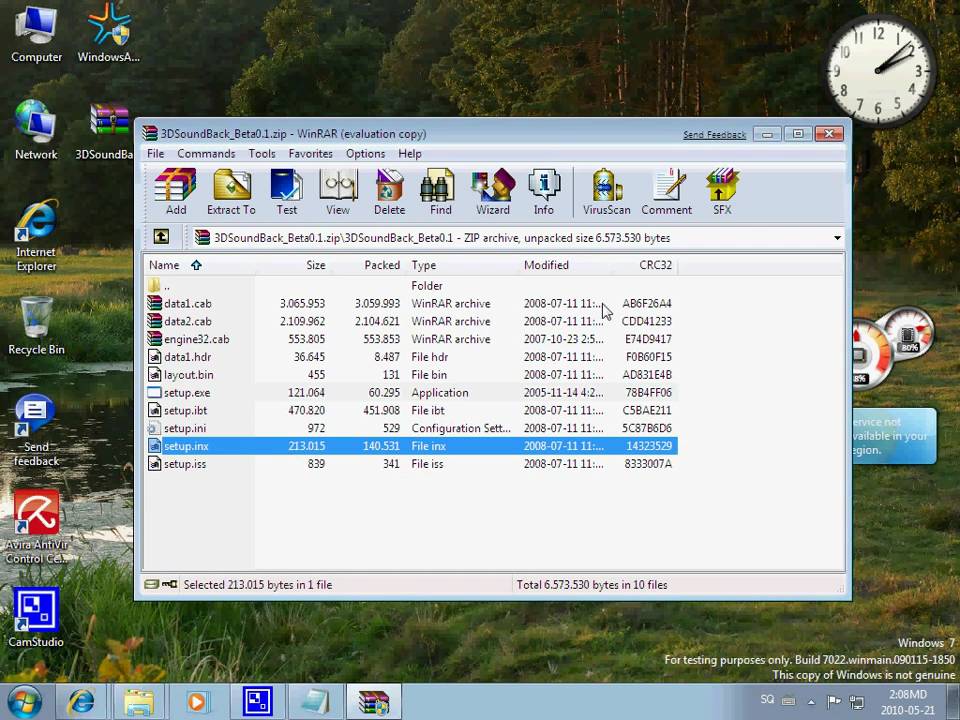Convert archive to SFX
960x720 pixels.
pos(722,192)
